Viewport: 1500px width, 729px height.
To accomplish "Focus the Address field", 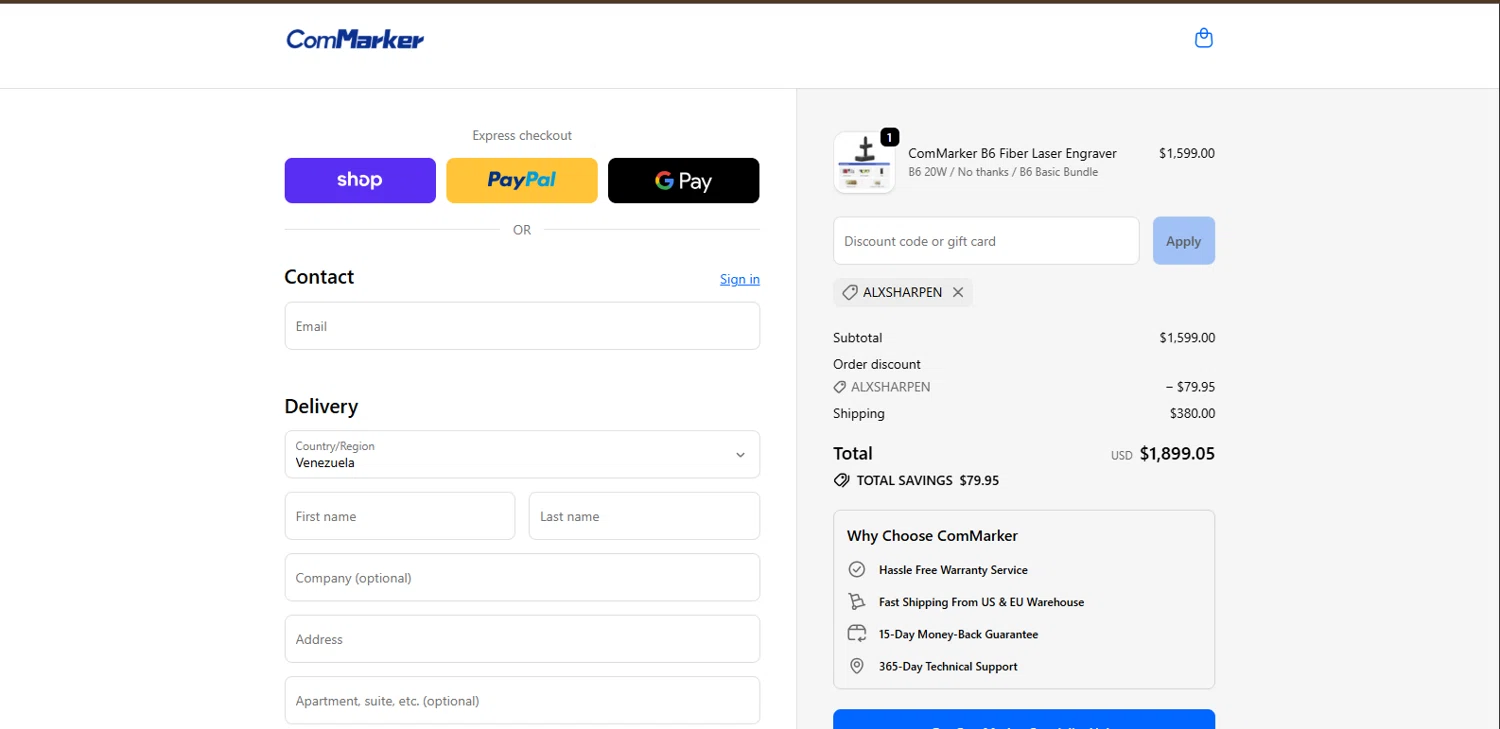I will tap(522, 639).
